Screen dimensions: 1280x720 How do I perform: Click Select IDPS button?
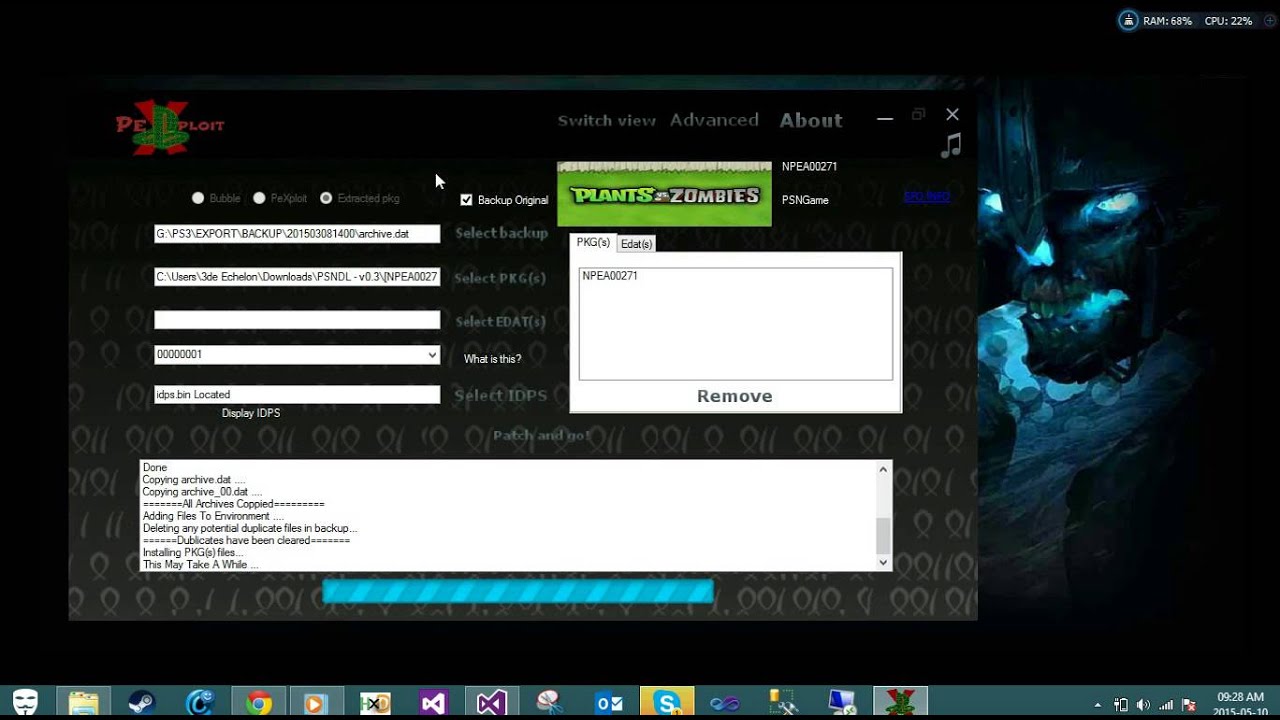pos(500,395)
